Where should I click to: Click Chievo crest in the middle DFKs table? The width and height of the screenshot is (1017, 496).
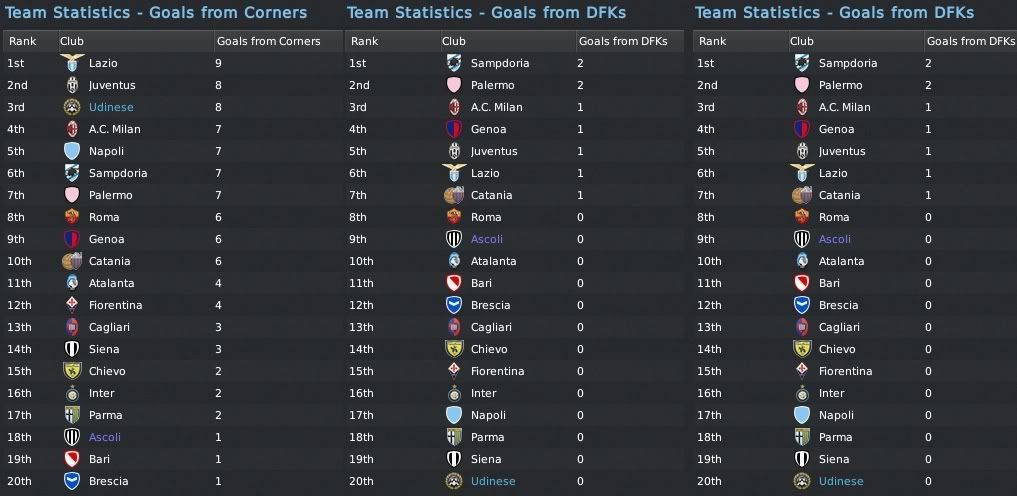click(453, 349)
